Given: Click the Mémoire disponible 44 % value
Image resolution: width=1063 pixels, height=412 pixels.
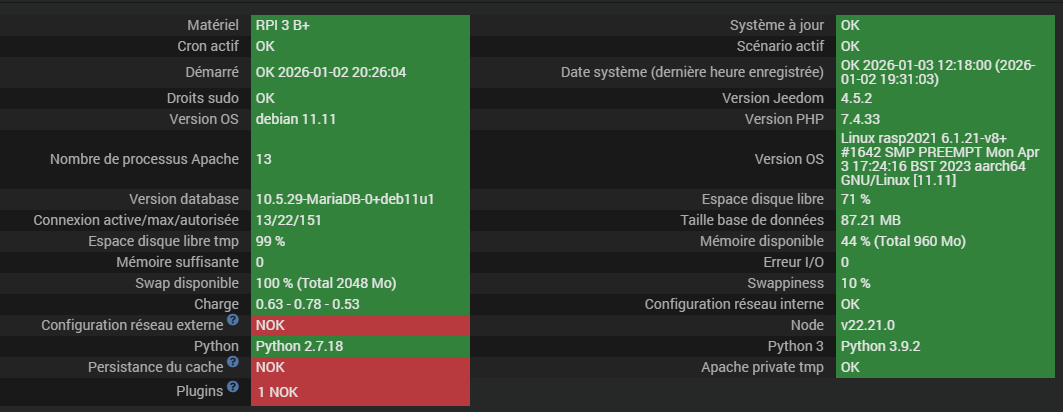Looking at the screenshot, I should pos(903,241).
